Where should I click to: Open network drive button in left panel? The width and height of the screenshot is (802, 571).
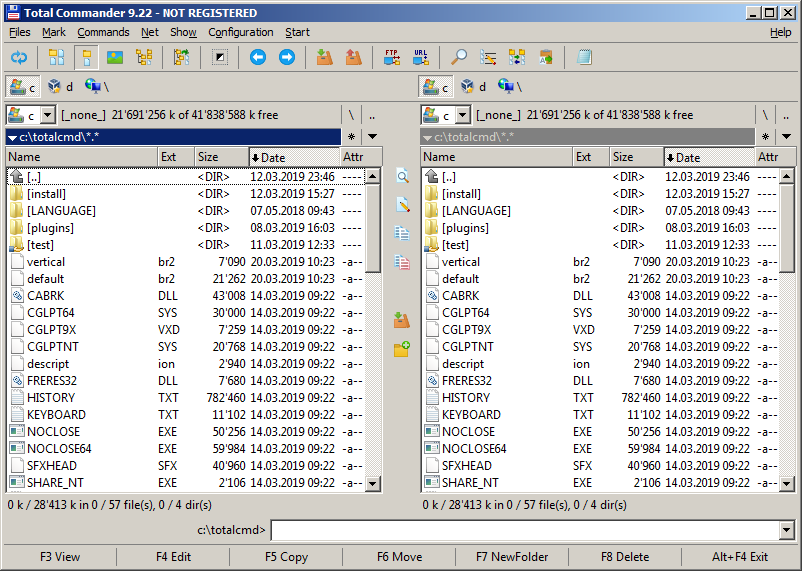[x=97, y=87]
